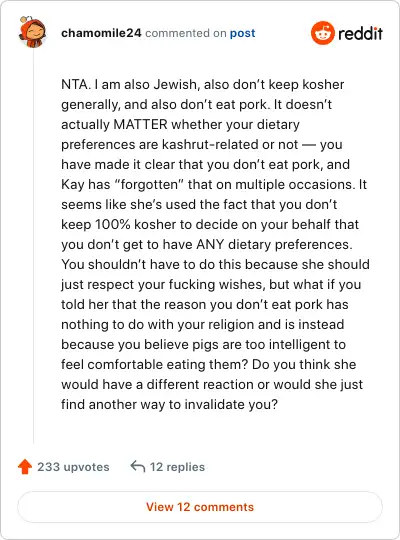Click the View 12 comments button
The height and width of the screenshot is (540, 400).
coord(200,507)
